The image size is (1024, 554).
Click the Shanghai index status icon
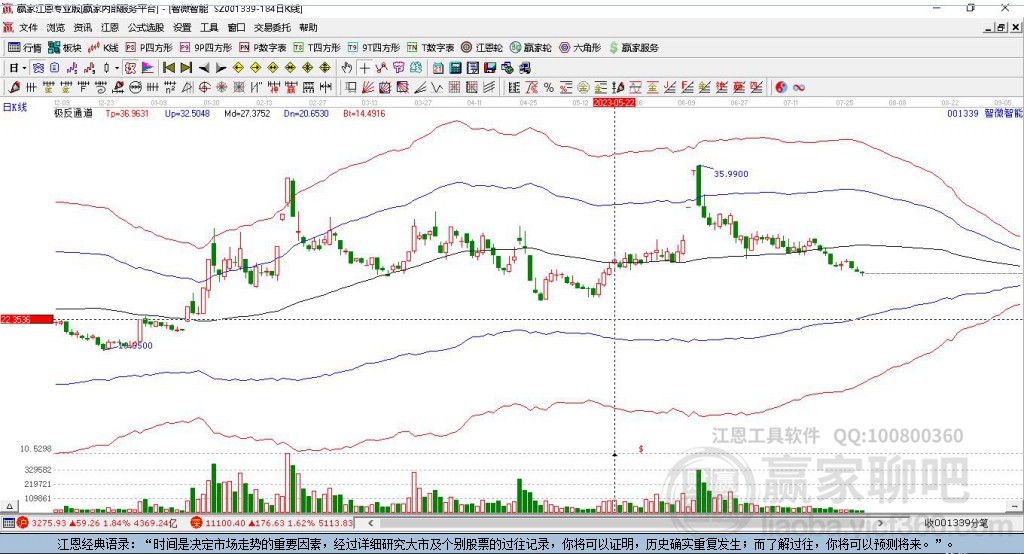click(24, 523)
